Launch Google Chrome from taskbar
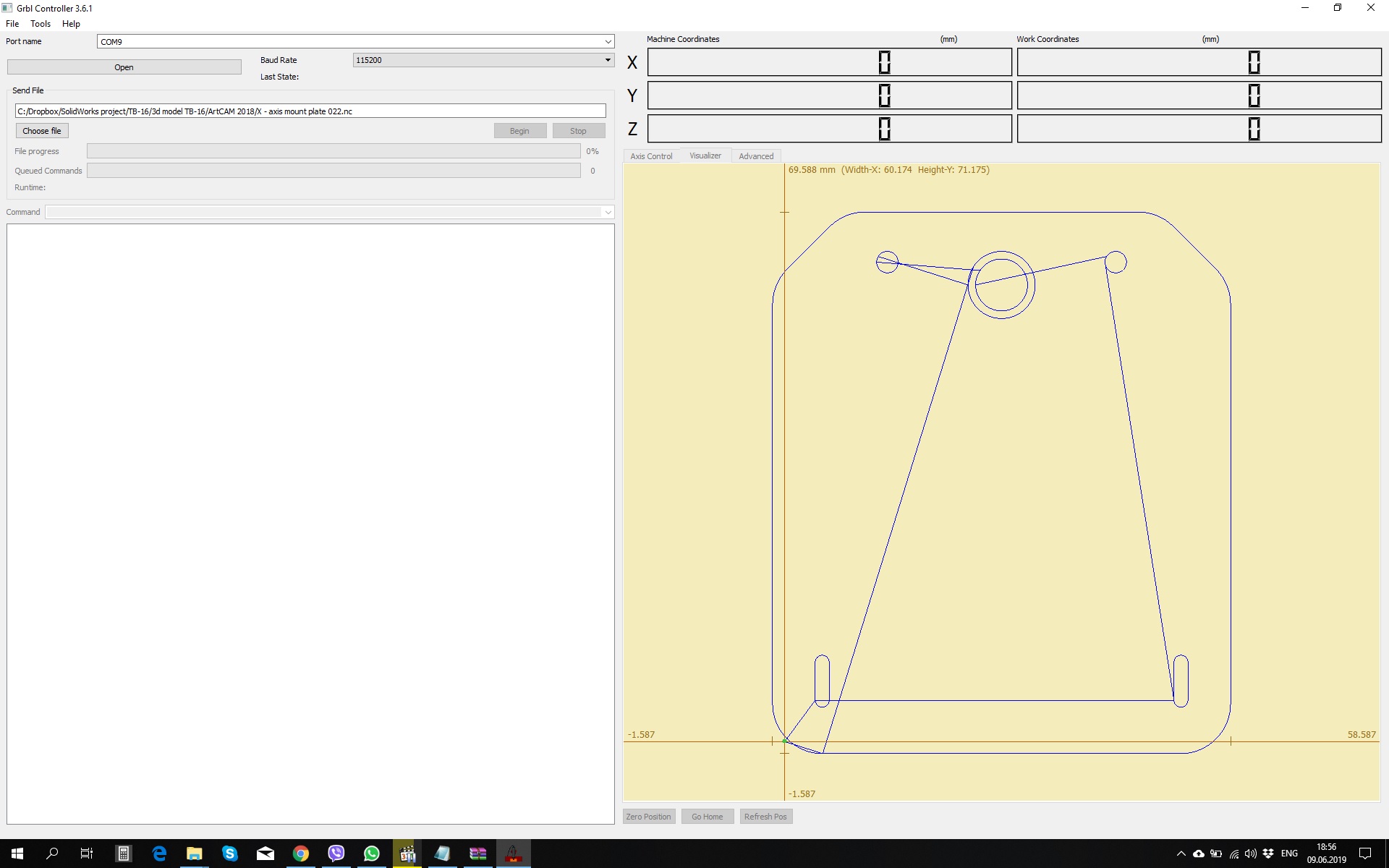Screen dimensions: 1389x868 click(x=301, y=854)
